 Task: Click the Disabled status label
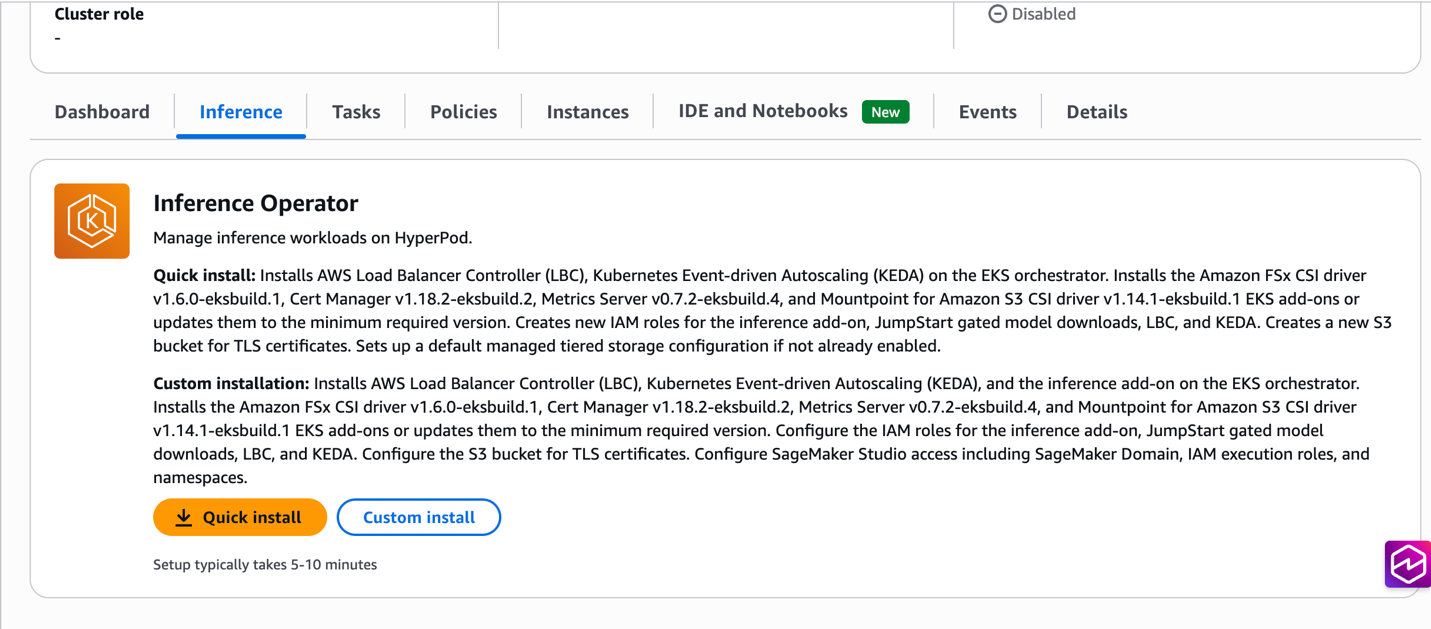point(1044,14)
